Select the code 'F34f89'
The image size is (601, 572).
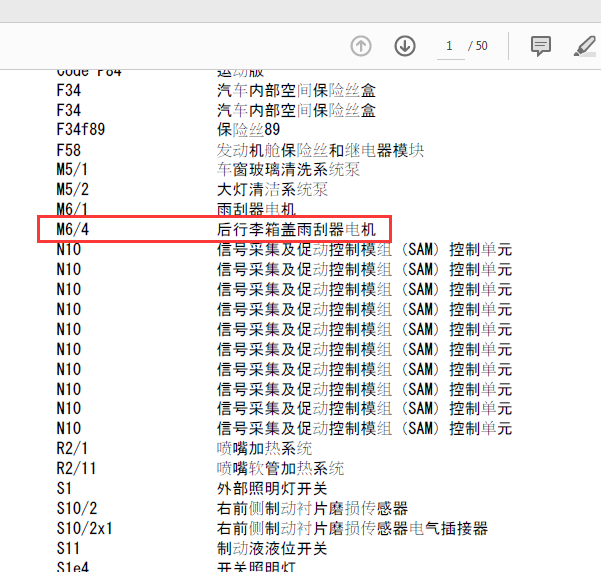tap(80, 130)
